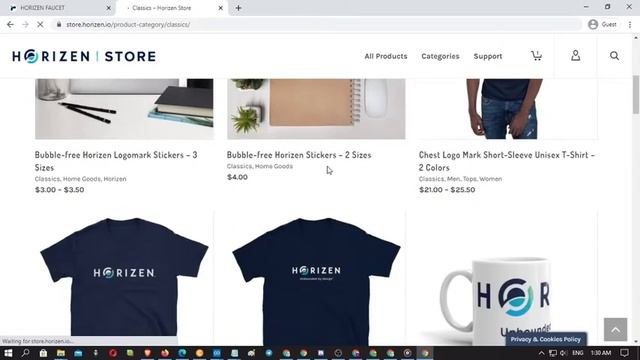Click the page vertical scrollbar thumb

coord(636,95)
